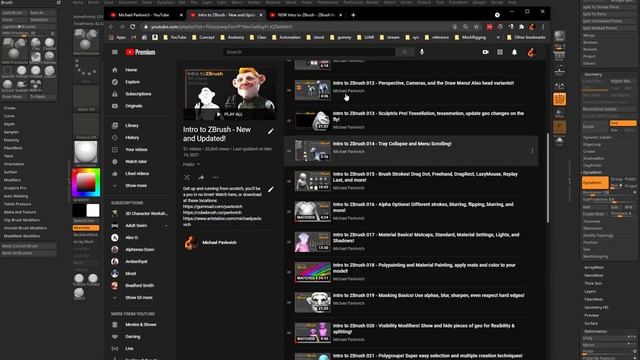
Task: Open Intro to ZBrush 015 Brush Strokes video
Action: 425,177
